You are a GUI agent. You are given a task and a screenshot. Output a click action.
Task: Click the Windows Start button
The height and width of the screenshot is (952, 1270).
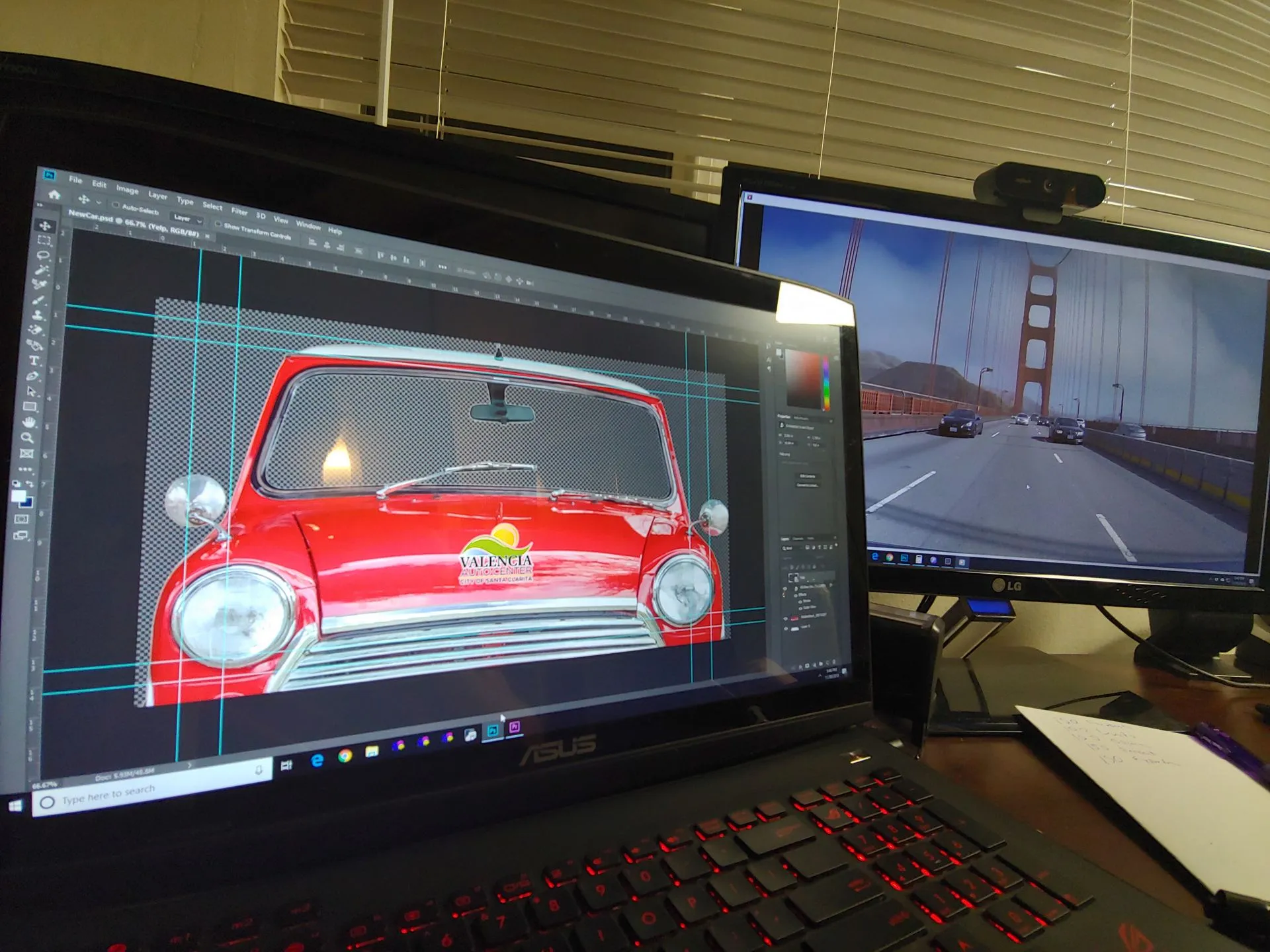click(x=15, y=805)
